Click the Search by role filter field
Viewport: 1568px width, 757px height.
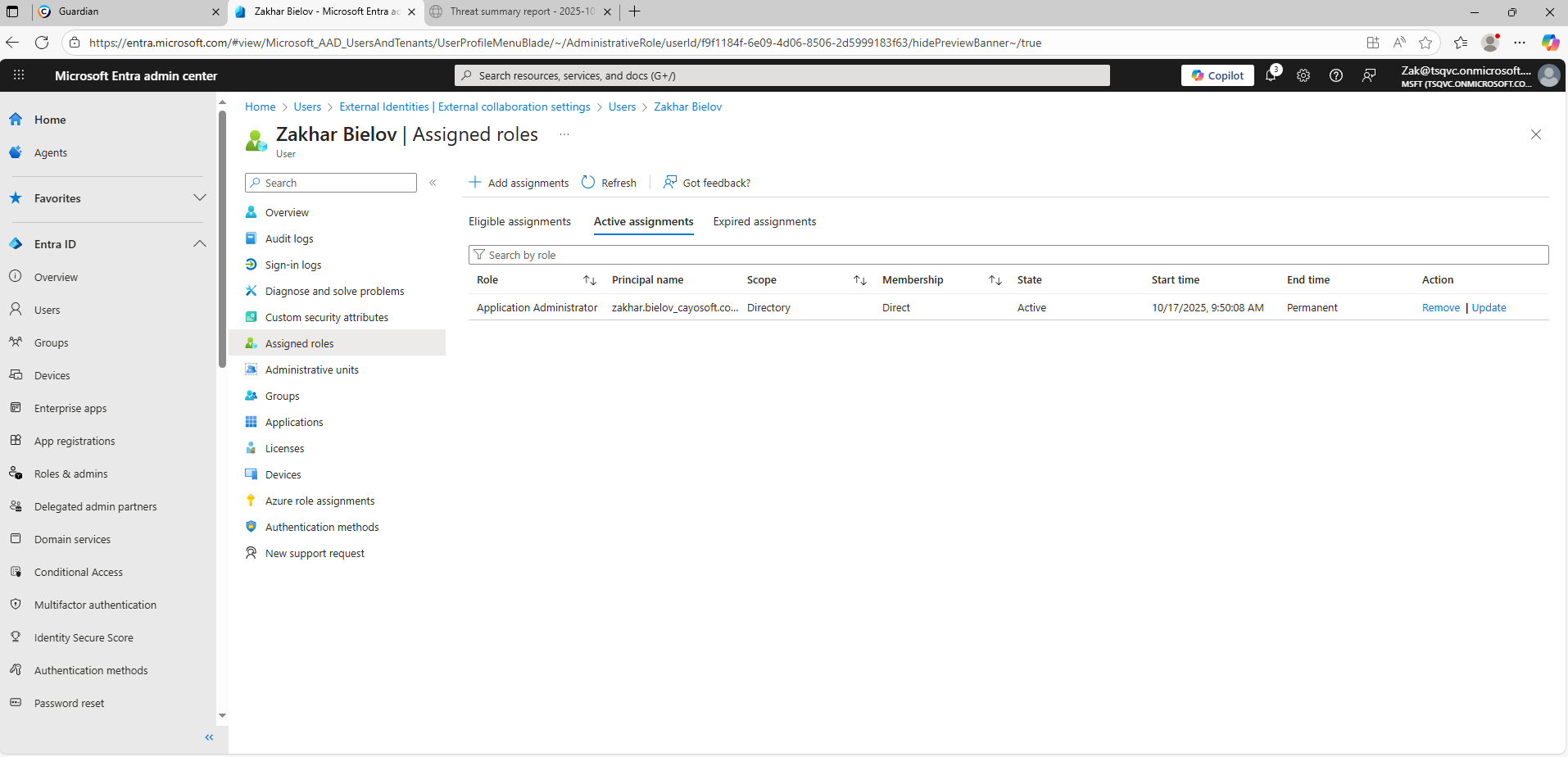1008,255
